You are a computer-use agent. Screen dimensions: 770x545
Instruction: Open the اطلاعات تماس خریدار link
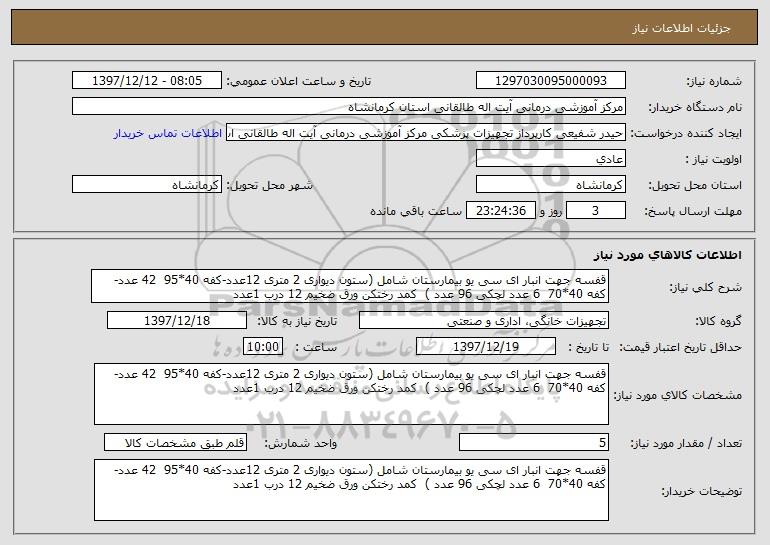(x=168, y=133)
